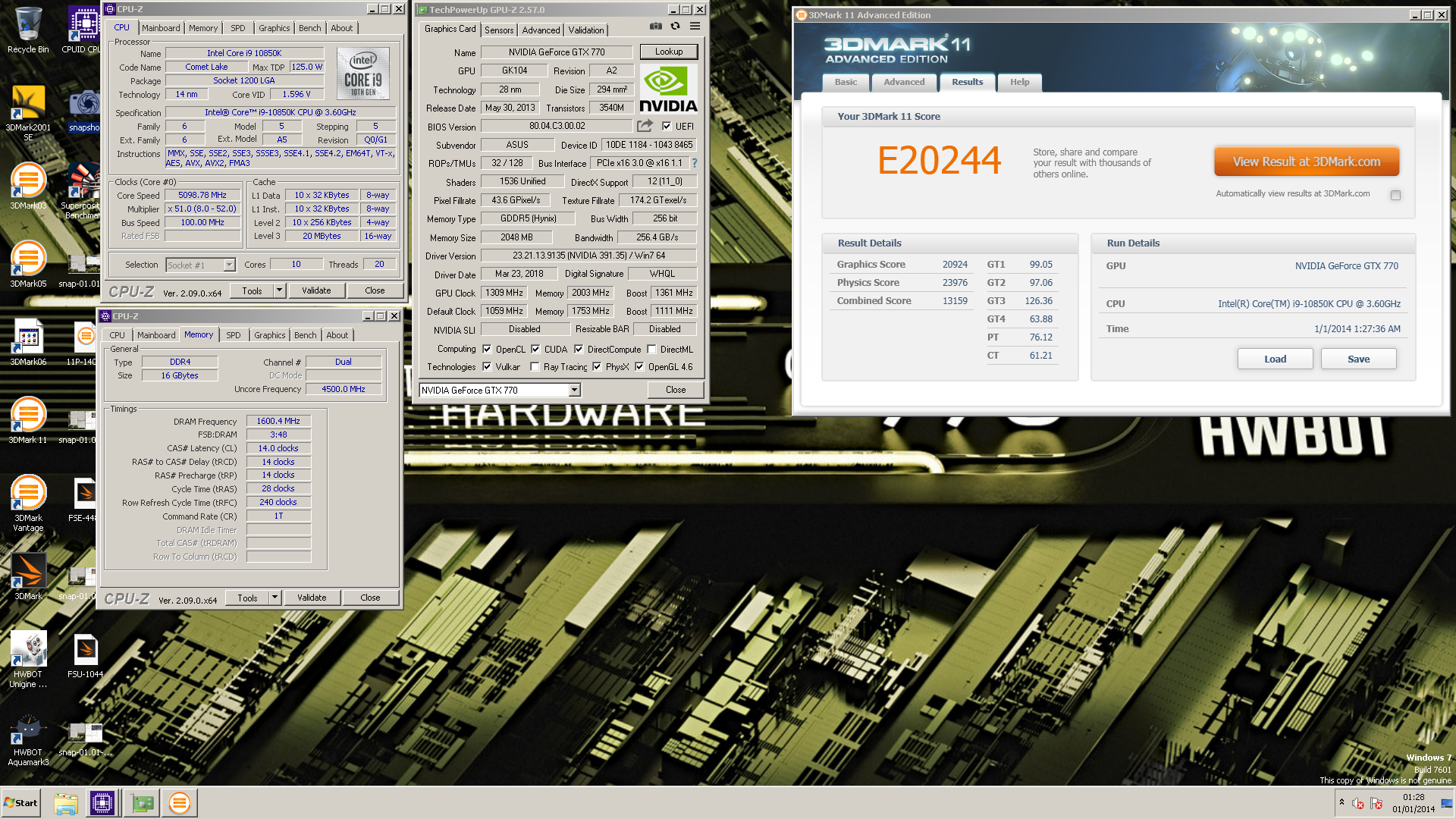Switch to the Basic tab in 3DMark 11

(846, 82)
